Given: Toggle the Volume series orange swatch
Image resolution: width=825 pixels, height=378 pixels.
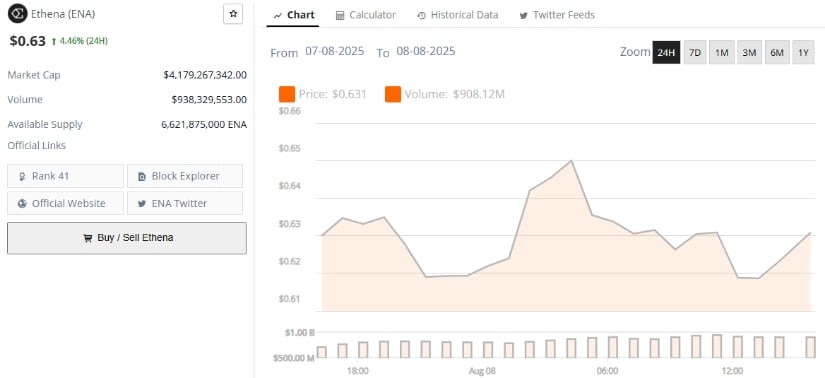Looking at the screenshot, I should pos(393,95).
